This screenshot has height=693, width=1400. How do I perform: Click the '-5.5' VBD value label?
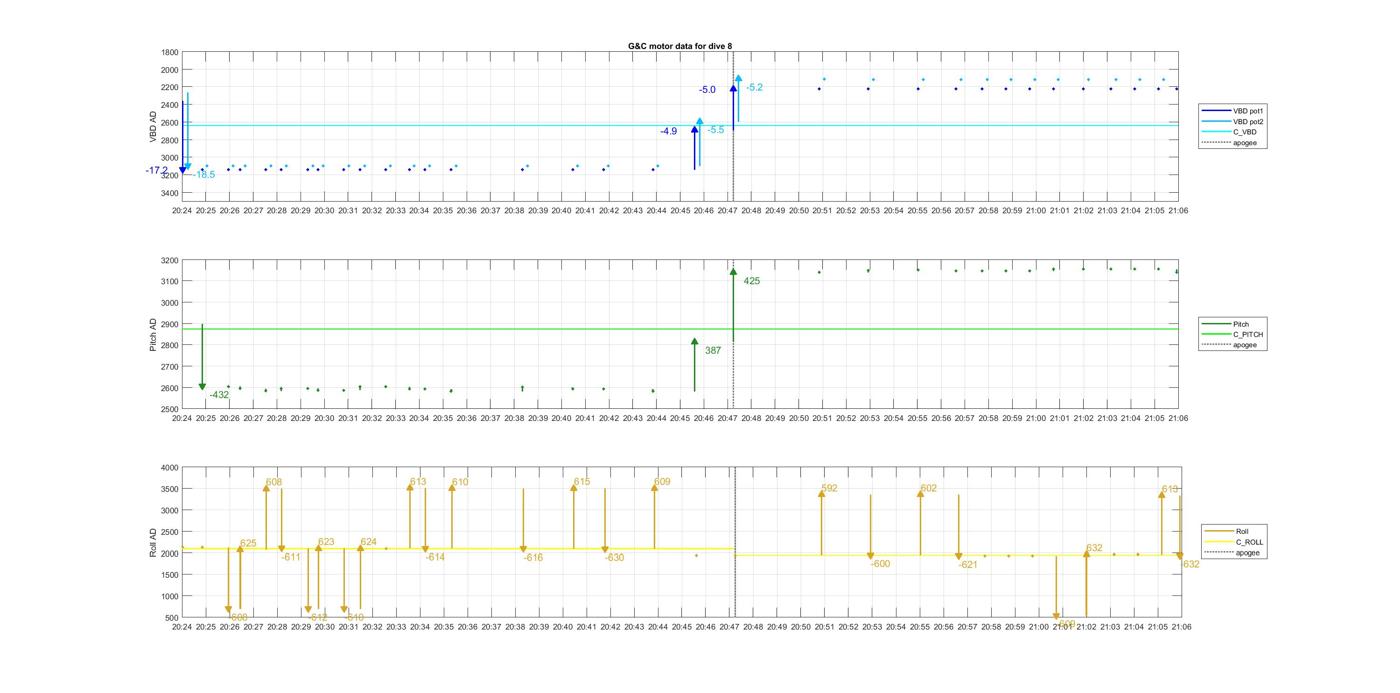716,130
